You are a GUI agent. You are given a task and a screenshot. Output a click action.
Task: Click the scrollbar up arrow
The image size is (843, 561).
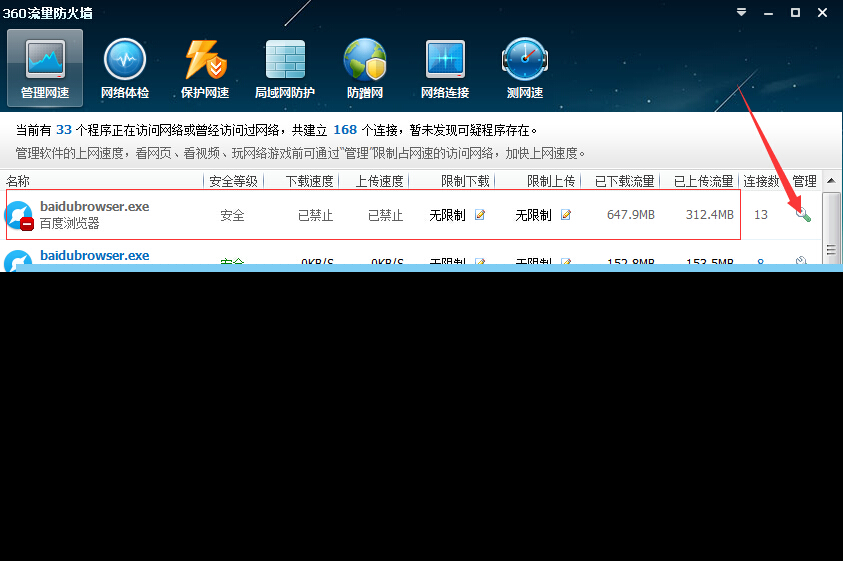point(831,181)
